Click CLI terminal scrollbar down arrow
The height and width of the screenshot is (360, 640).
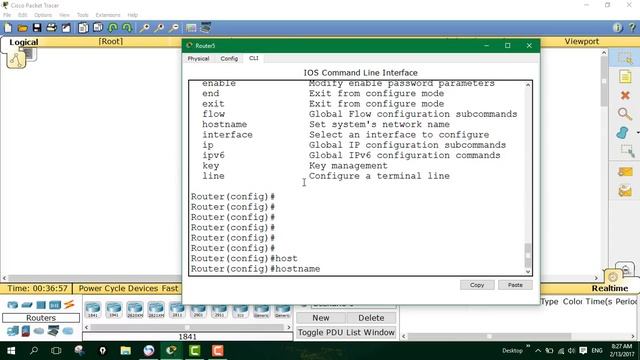(x=528, y=271)
